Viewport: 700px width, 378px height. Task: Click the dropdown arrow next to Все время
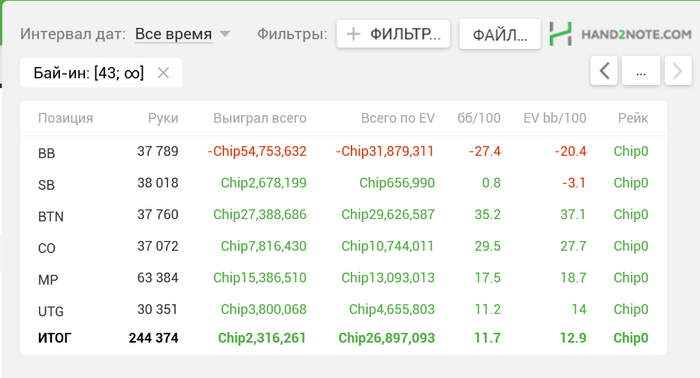[x=225, y=34]
